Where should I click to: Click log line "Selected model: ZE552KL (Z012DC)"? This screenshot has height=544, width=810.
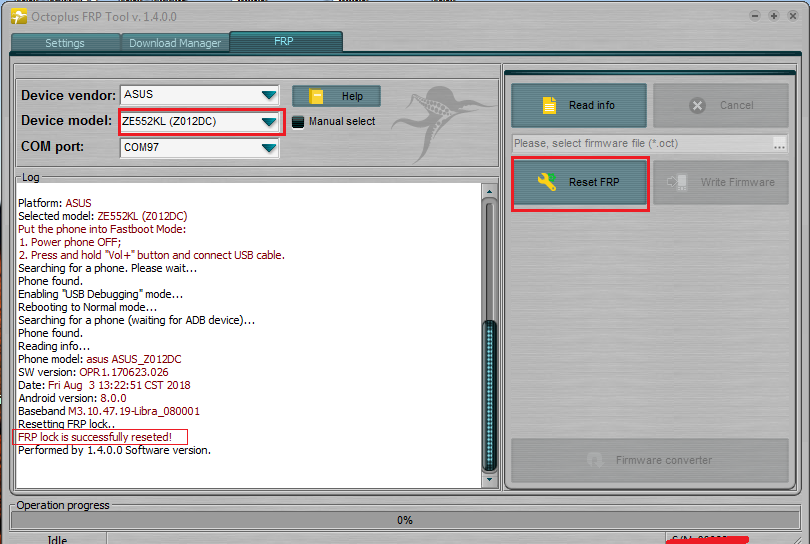pyautogui.click(x=103, y=216)
